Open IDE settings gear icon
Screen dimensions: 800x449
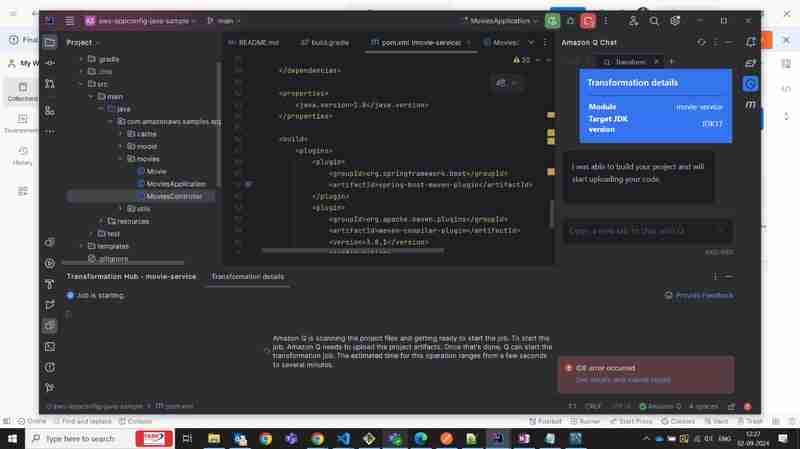tap(675, 21)
